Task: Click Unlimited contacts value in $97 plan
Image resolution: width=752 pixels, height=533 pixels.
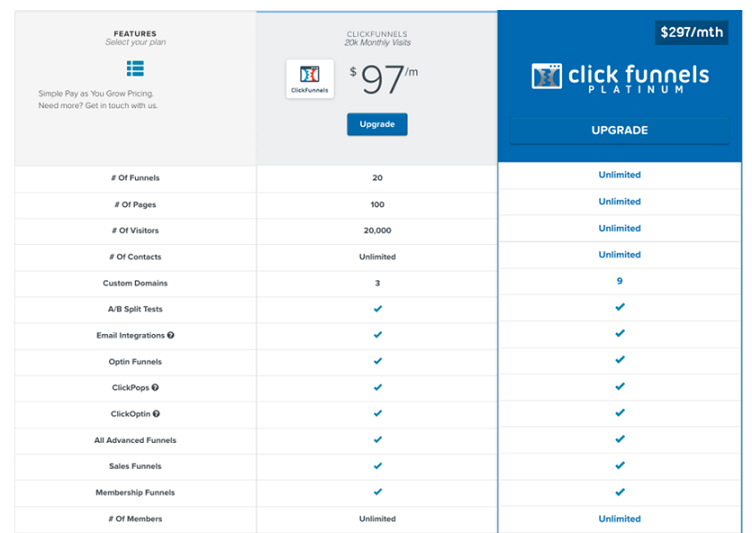Action: tap(377, 257)
